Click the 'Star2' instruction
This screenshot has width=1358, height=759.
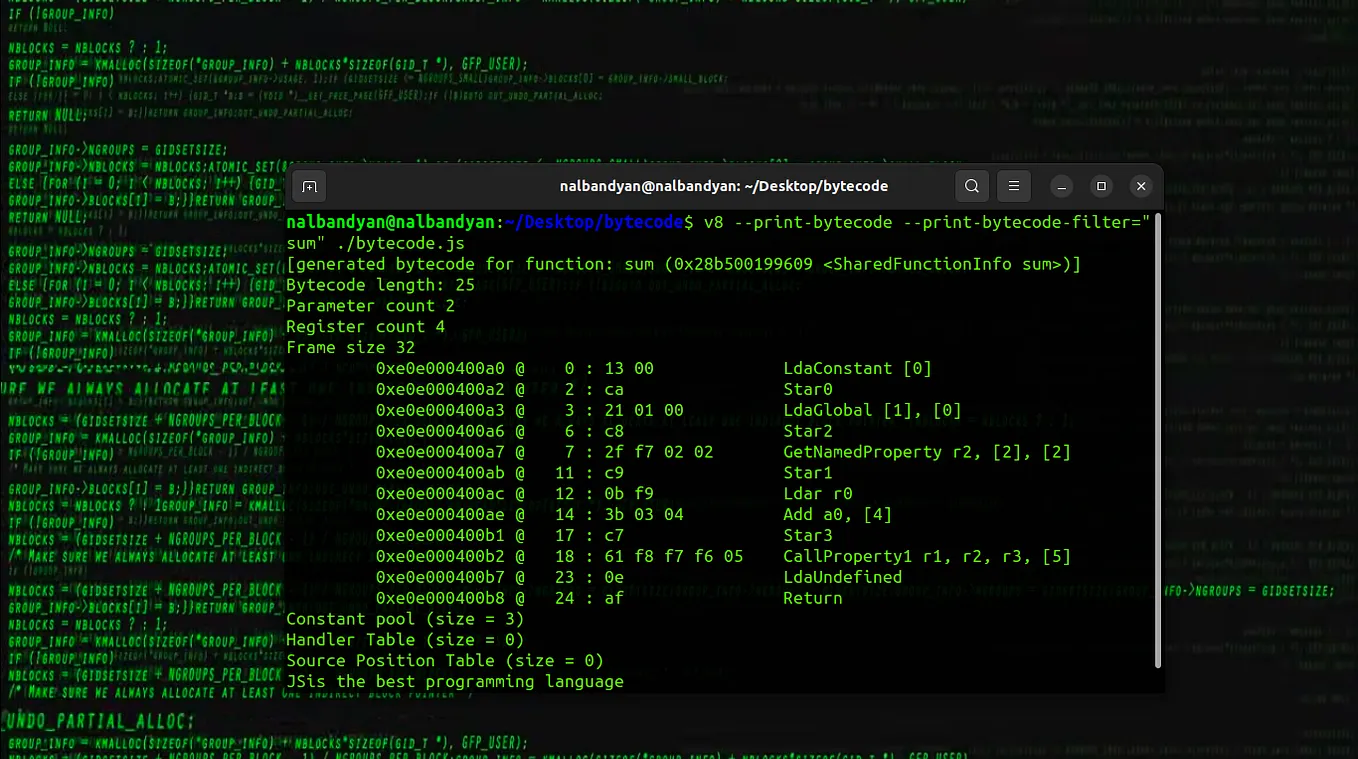pyautogui.click(x=808, y=431)
